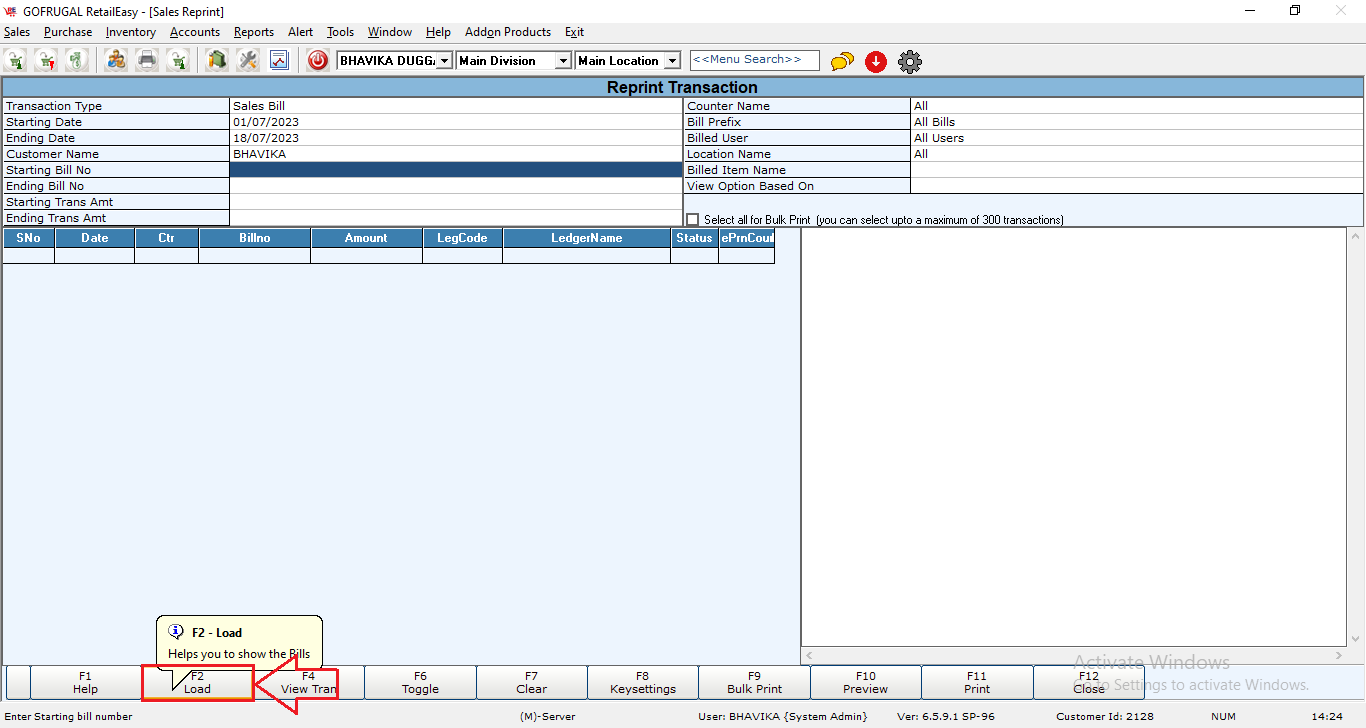Click the printer icon in toolbar
The width and height of the screenshot is (1366, 728).
click(147, 61)
